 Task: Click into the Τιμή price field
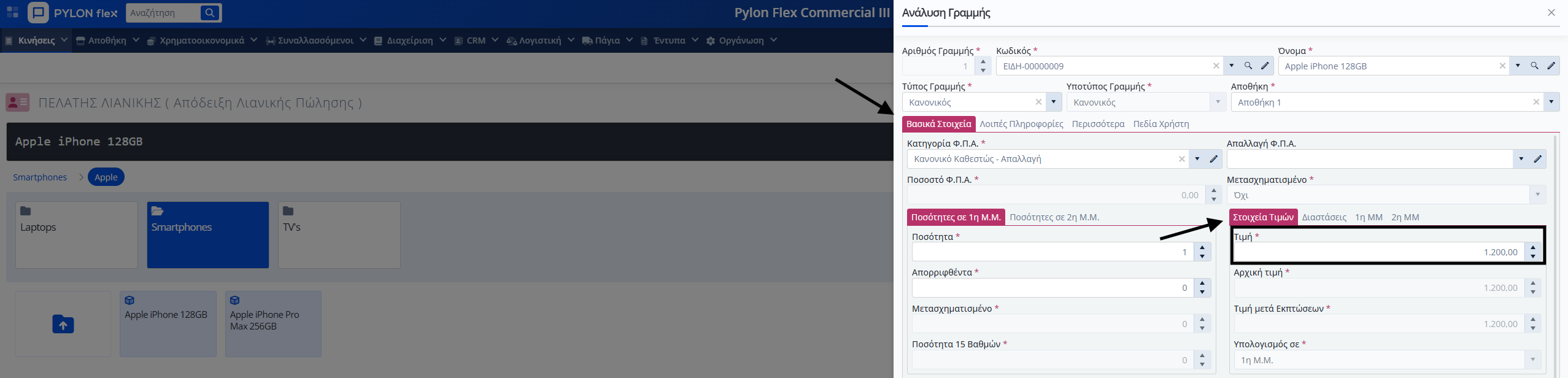pyautogui.click(x=1379, y=252)
